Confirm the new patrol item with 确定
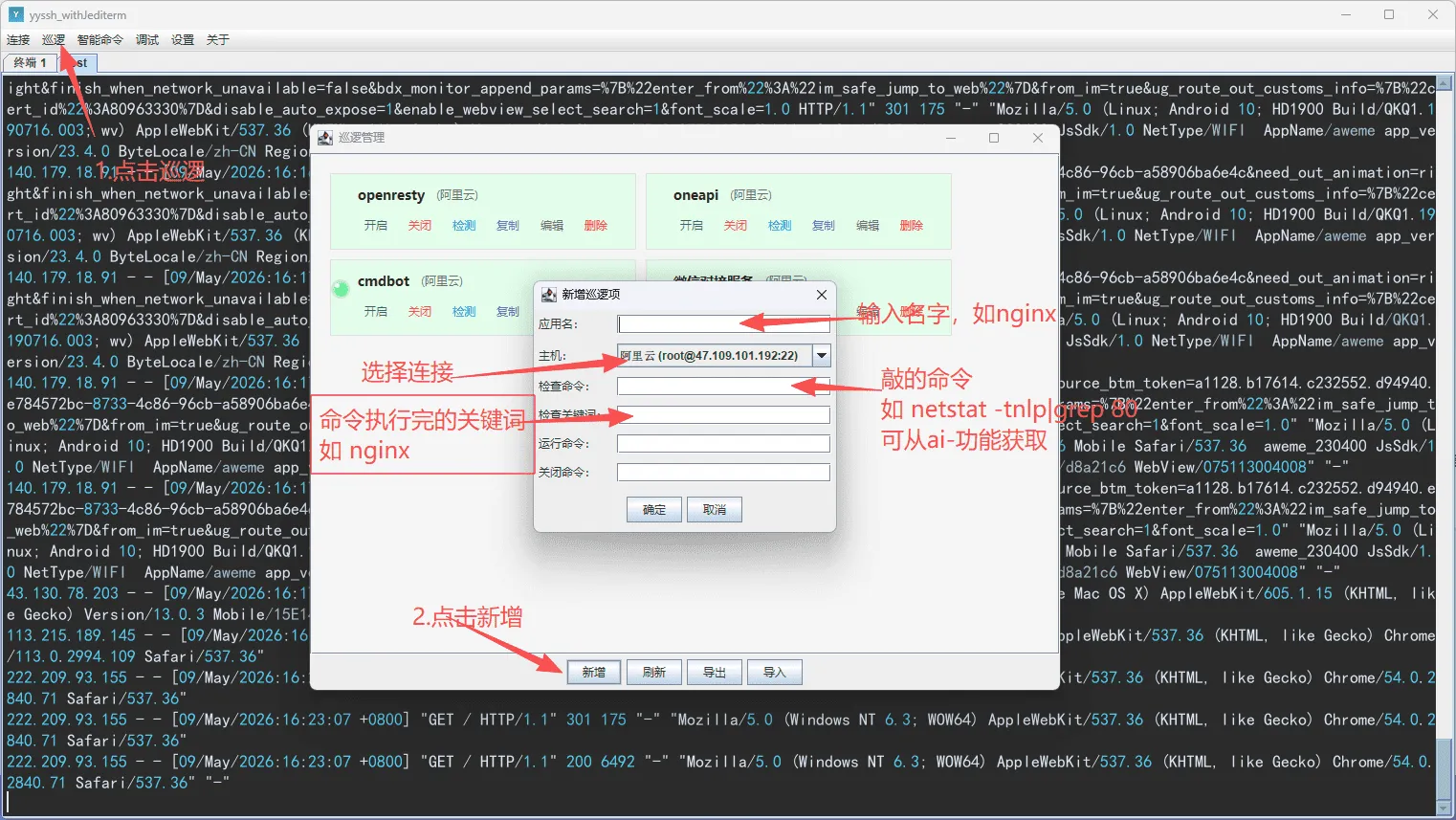The width and height of the screenshot is (1456, 820). tap(654, 510)
